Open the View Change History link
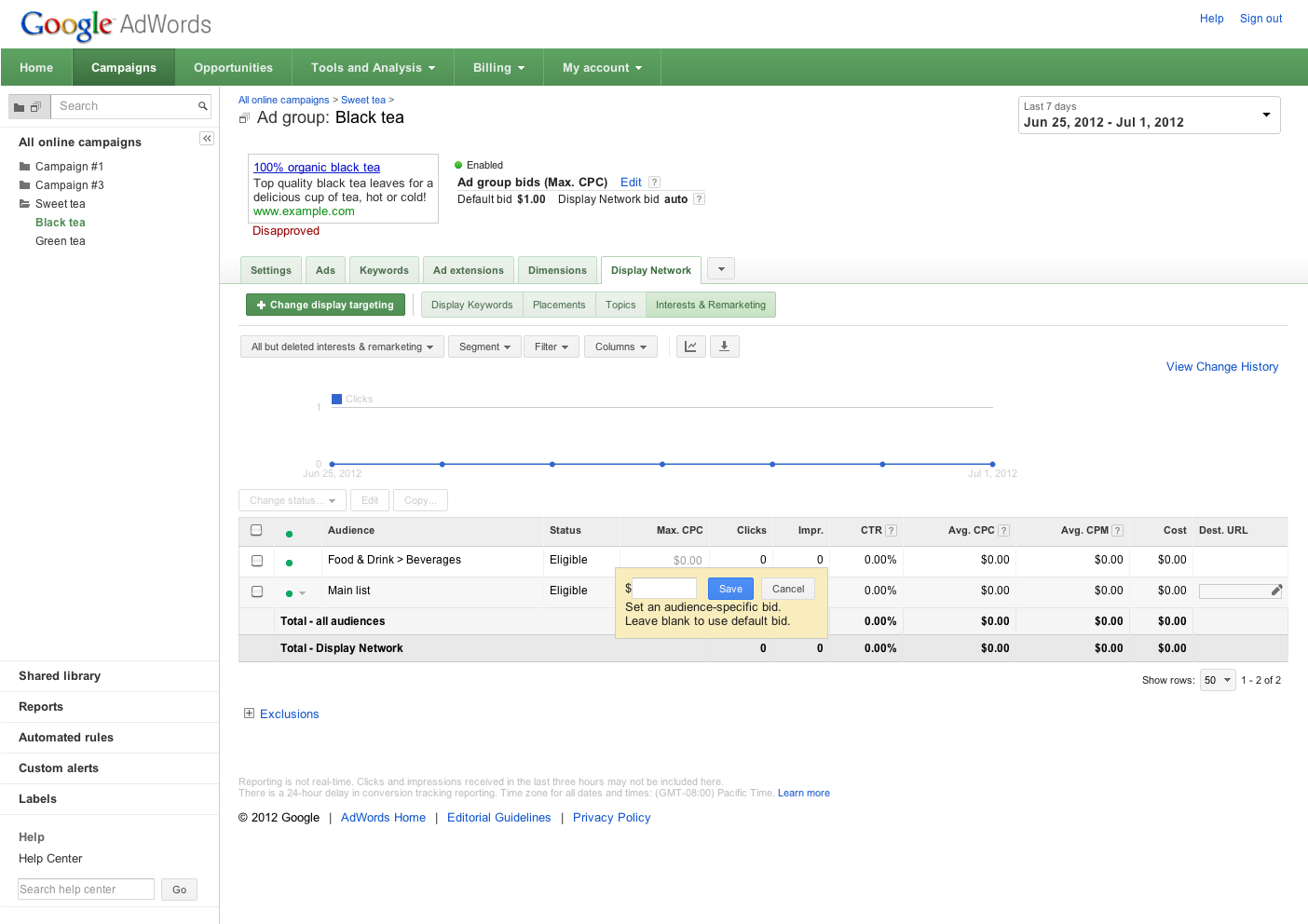Image resolution: width=1308 pixels, height=924 pixels. pyautogui.click(x=1221, y=367)
